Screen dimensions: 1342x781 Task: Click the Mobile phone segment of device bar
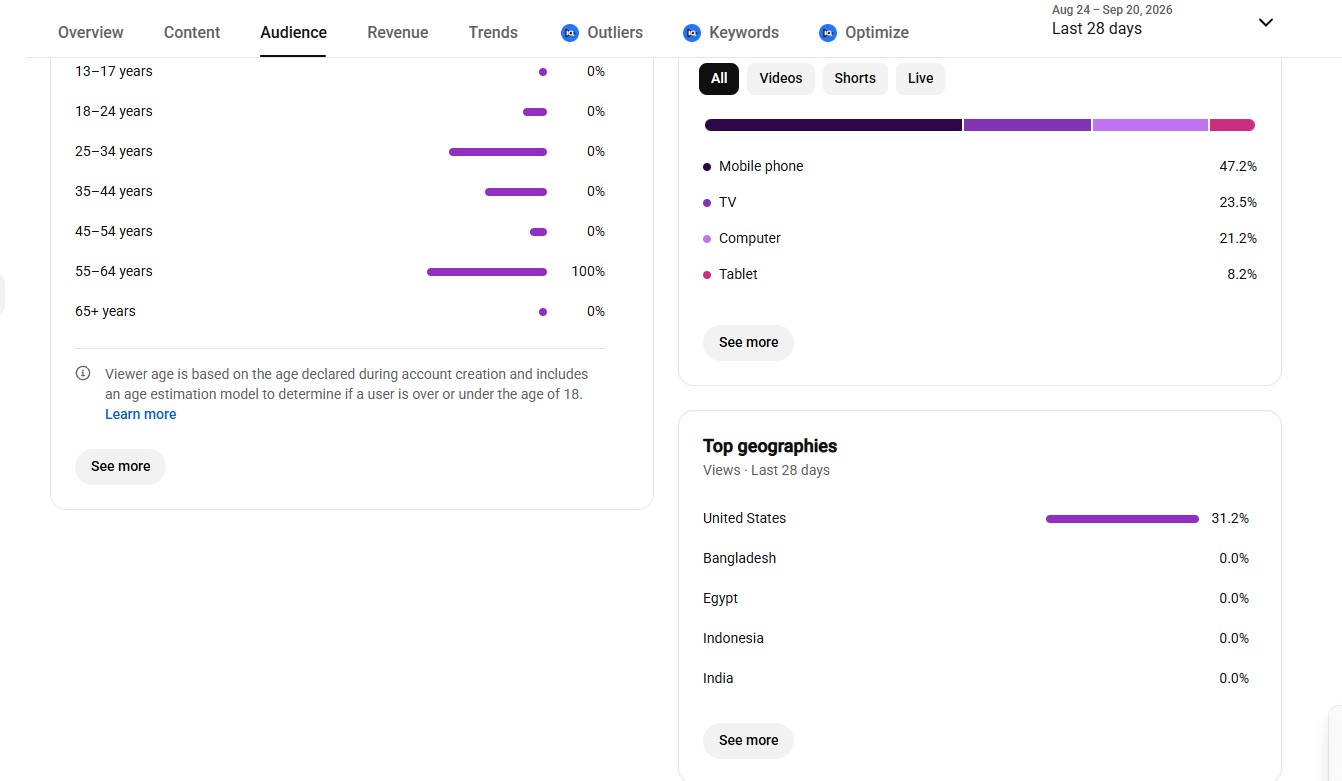(x=833, y=125)
